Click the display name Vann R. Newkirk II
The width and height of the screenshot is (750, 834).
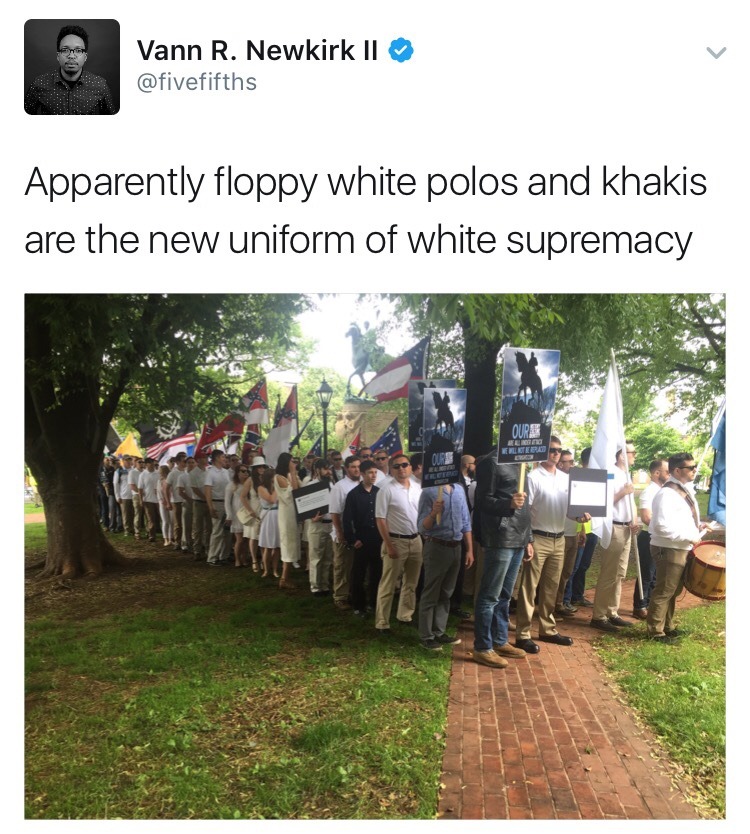pyautogui.click(x=257, y=51)
